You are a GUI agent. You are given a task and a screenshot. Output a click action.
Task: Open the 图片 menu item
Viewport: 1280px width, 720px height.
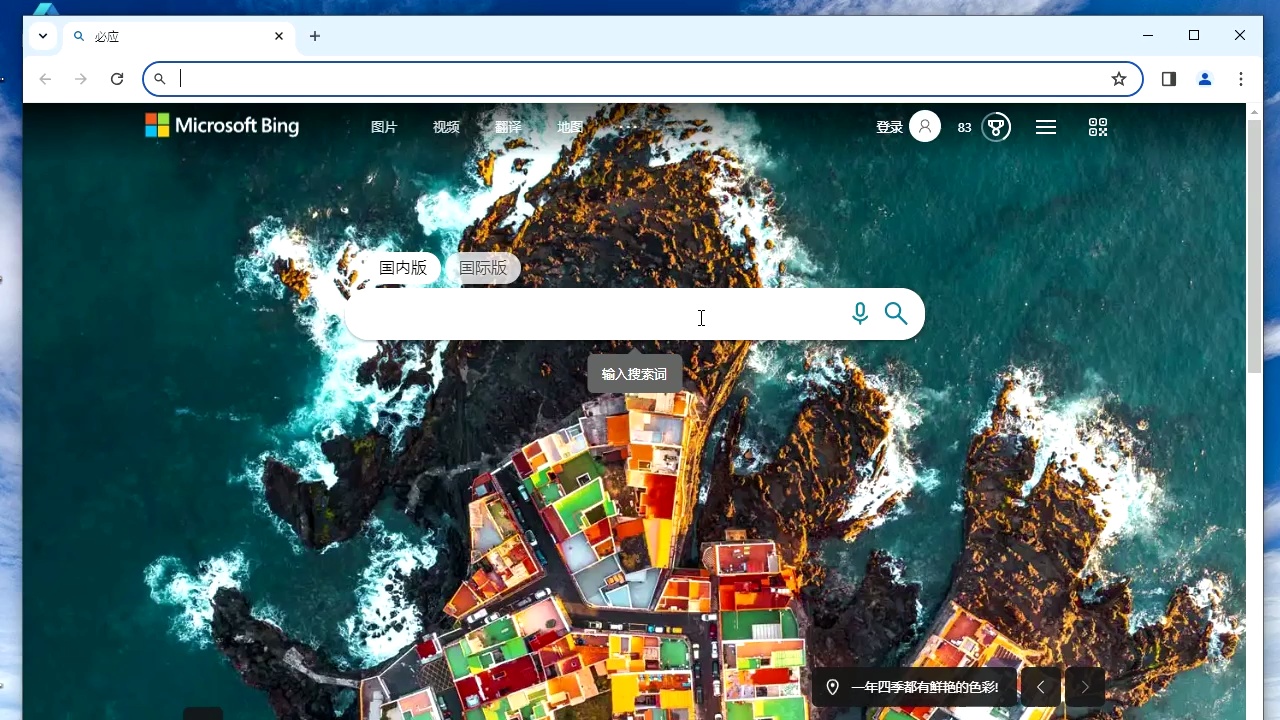(386, 127)
